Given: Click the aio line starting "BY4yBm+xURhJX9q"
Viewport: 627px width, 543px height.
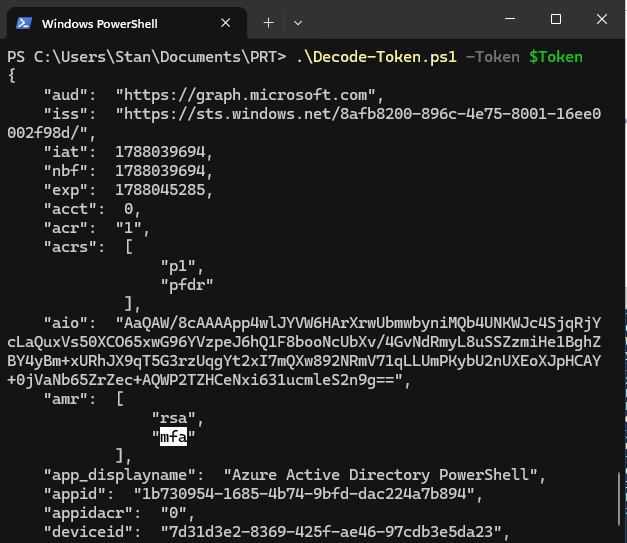Looking at the screenshot, I should (x=304, y=361).
